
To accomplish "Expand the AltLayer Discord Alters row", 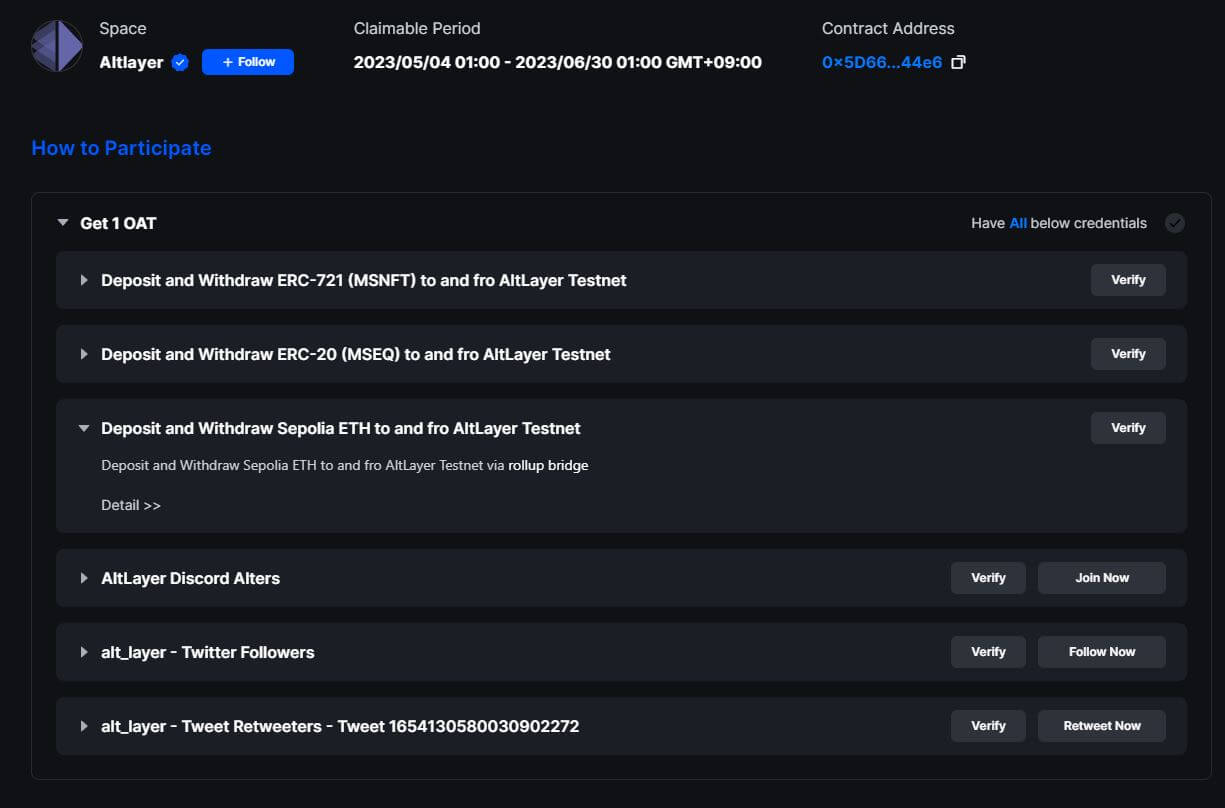I will click(x=85, y=578).
